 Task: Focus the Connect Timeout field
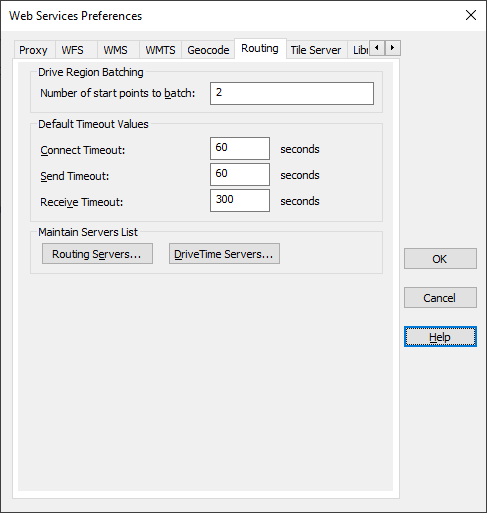click(240, 148)
